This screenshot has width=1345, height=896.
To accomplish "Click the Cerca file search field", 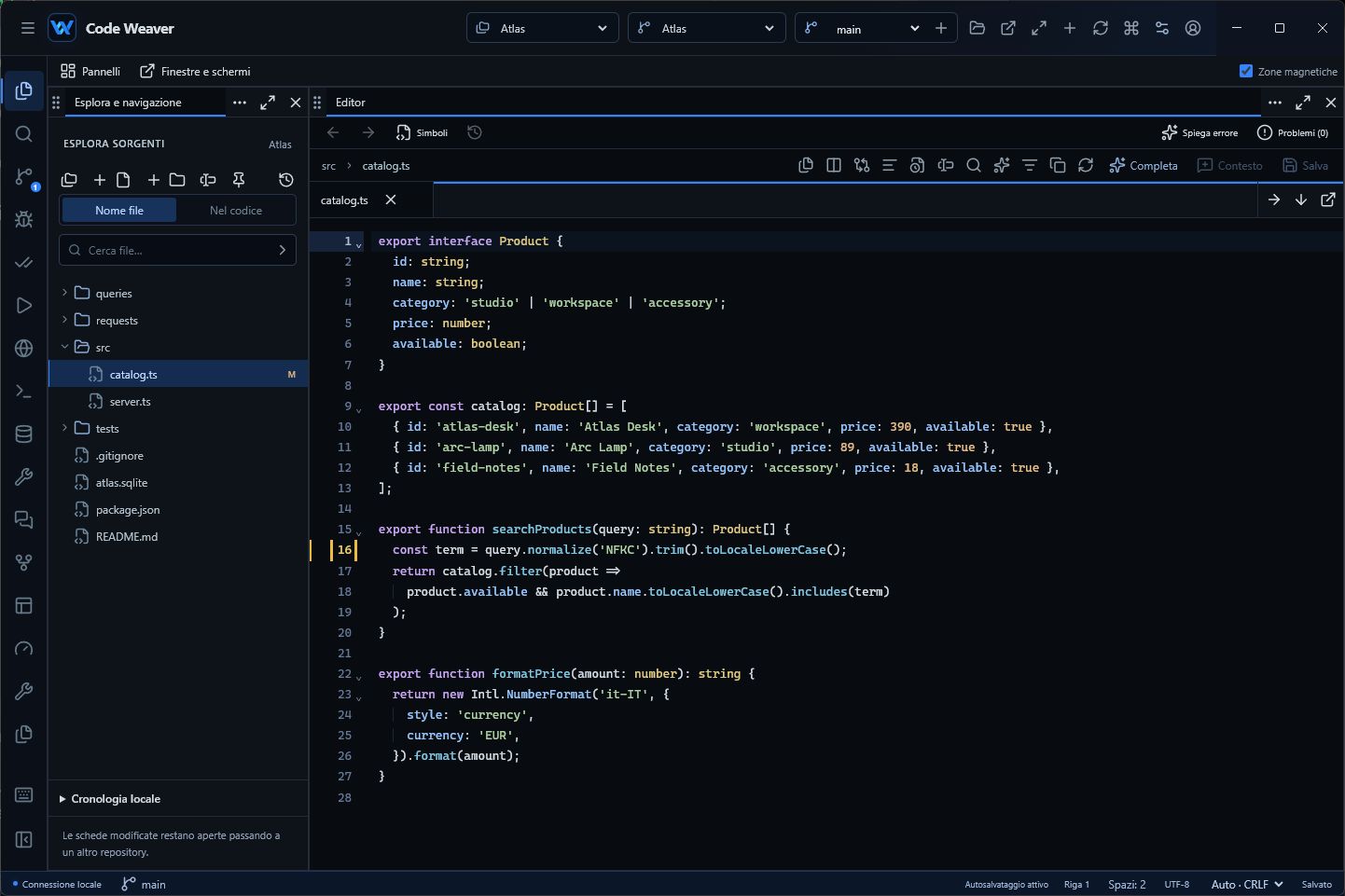I will point(178,250).
